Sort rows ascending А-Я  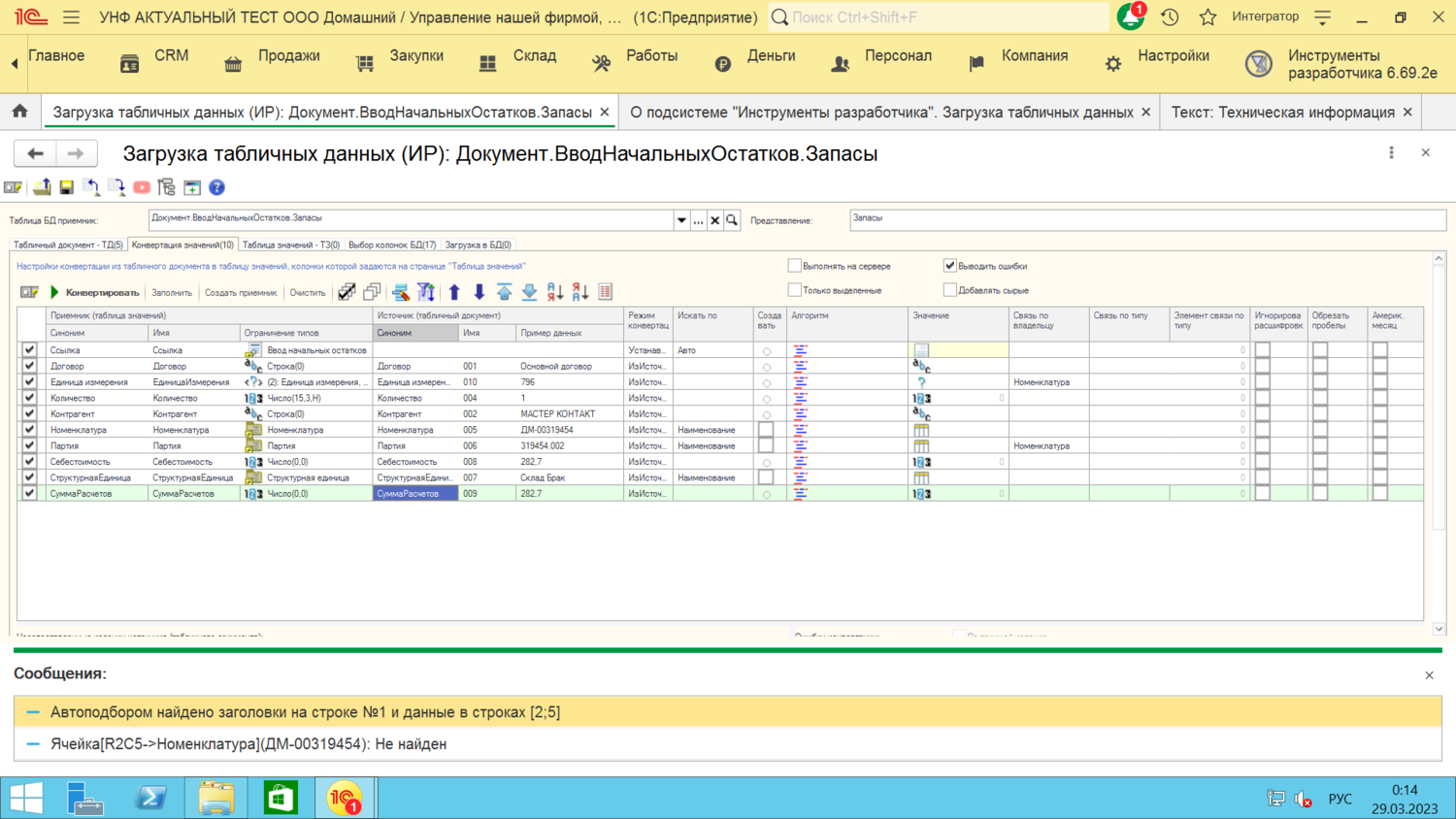click(x=555, y=292)
